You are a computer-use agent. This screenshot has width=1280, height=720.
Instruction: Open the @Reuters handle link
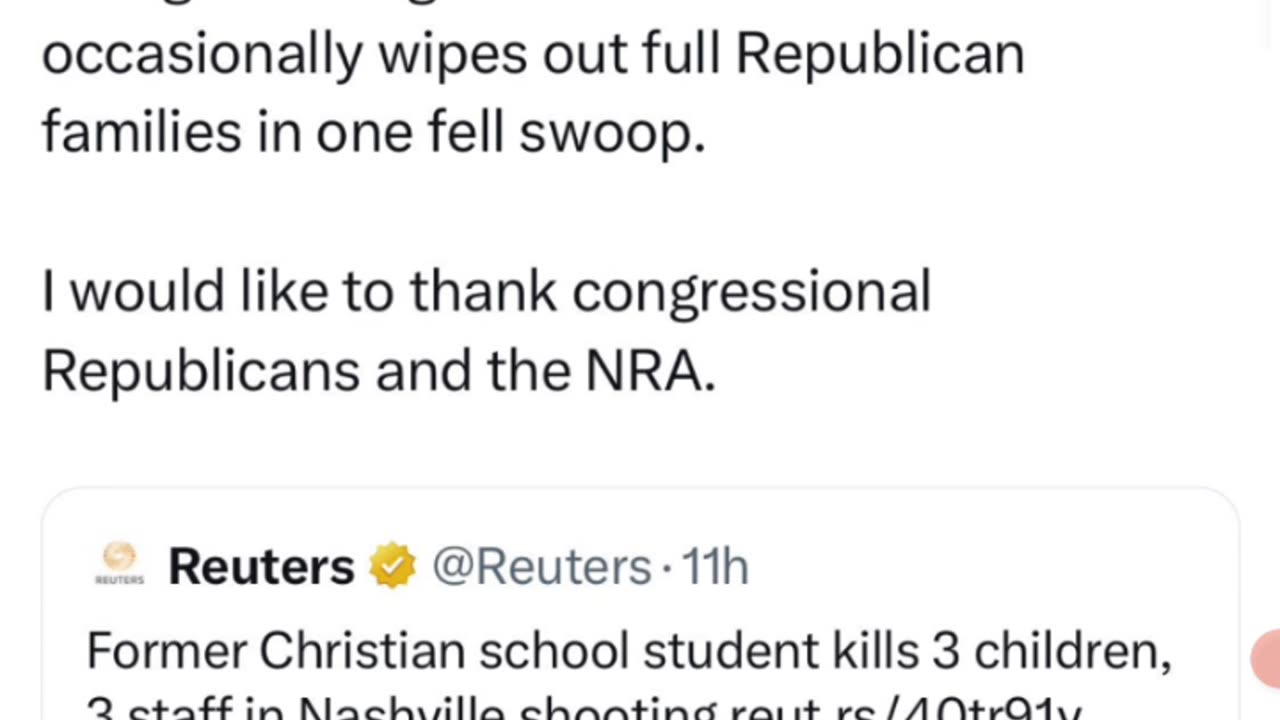[541, 567]
